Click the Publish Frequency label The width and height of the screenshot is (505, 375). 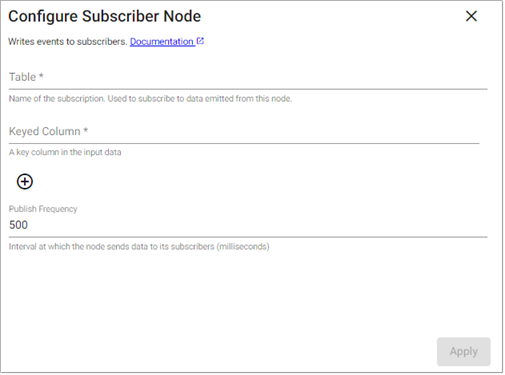click(43, 209)
